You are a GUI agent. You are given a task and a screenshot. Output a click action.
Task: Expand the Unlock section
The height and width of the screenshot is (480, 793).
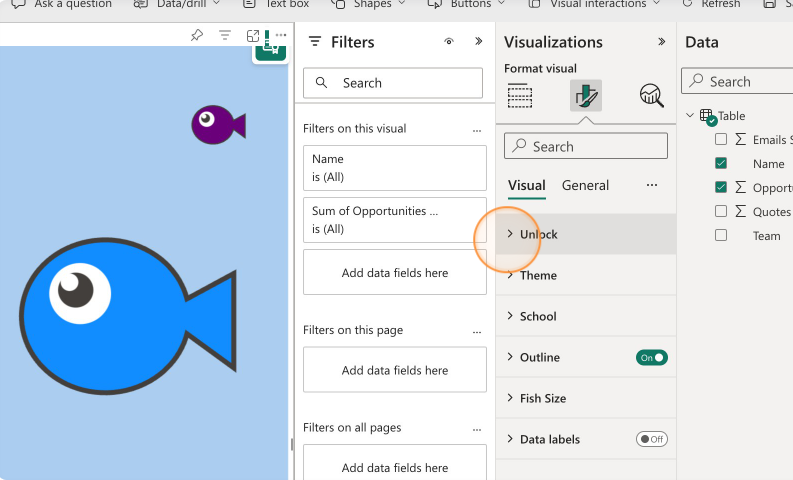[x=586, y=234]
